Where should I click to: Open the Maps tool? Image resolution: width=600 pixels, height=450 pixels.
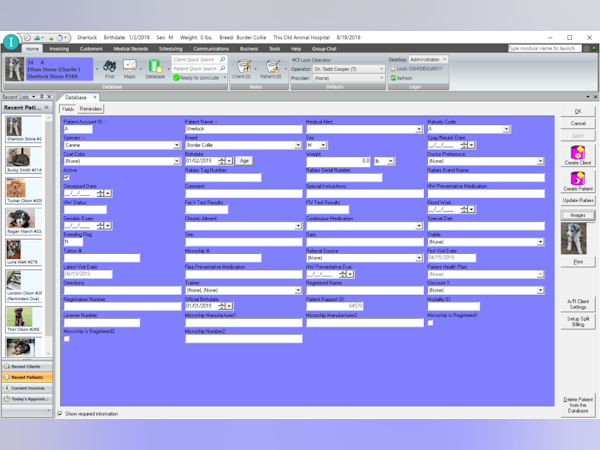130,69
